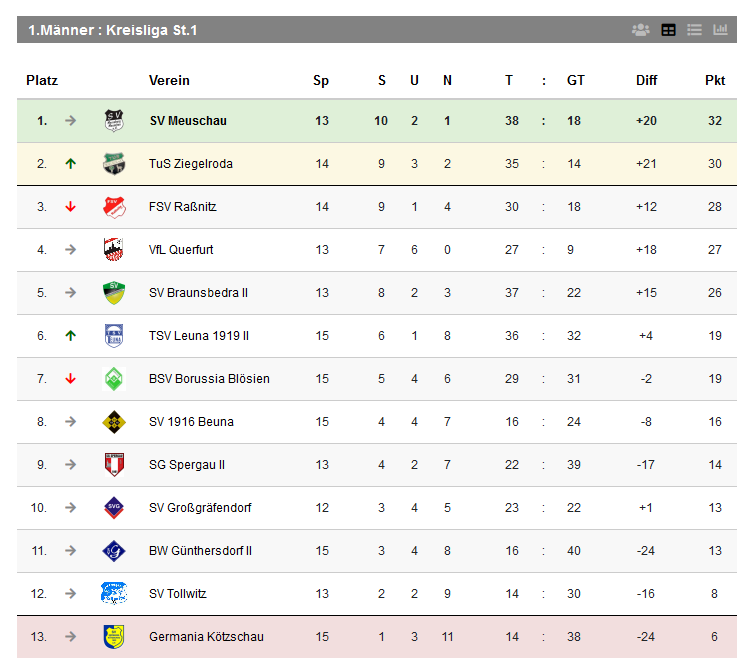
Task: Click the Germania Kötzschau crest
Action: pyautogui.click(x=114, y=637)
